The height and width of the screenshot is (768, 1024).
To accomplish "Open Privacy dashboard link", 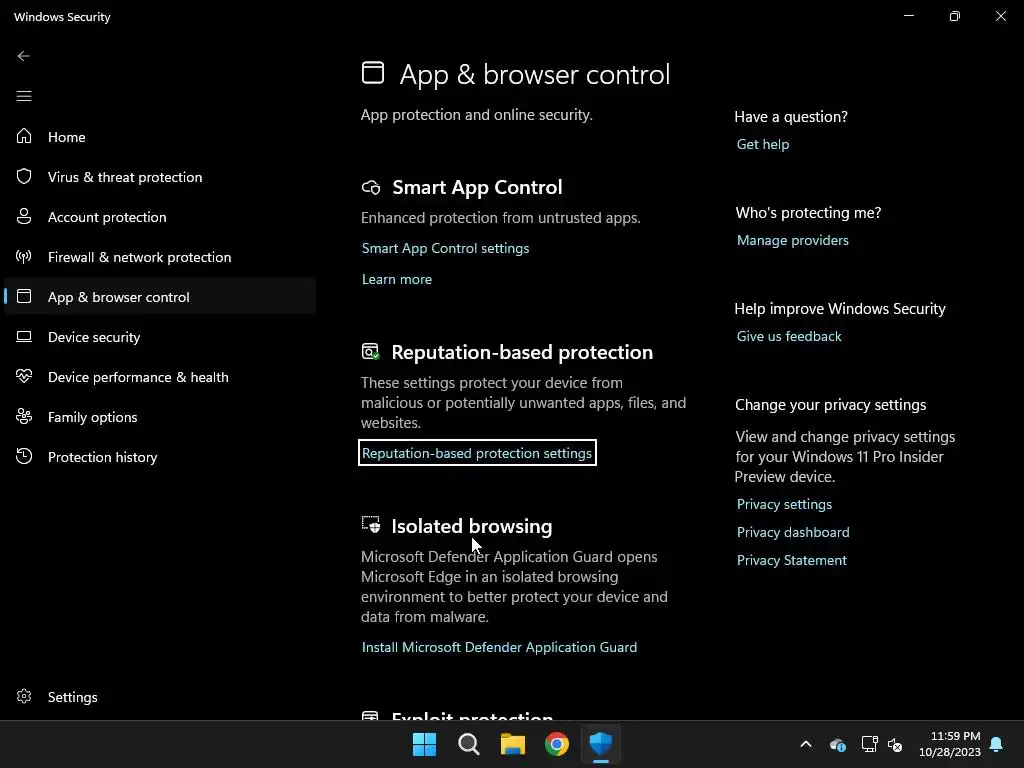I will (793, 532).
